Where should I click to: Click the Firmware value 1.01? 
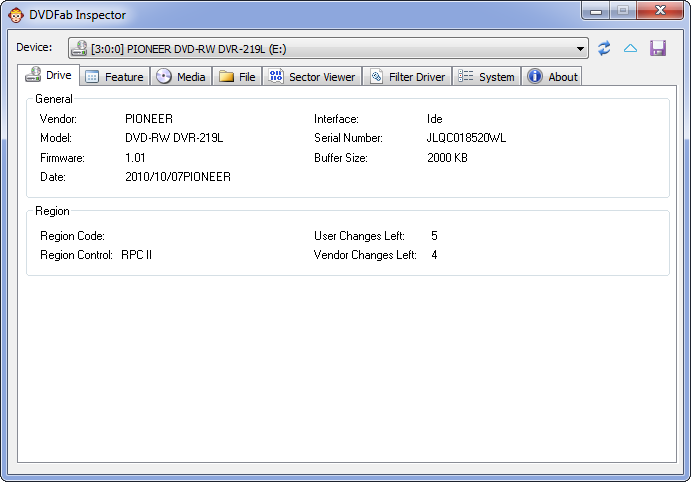tap(135, 158)
